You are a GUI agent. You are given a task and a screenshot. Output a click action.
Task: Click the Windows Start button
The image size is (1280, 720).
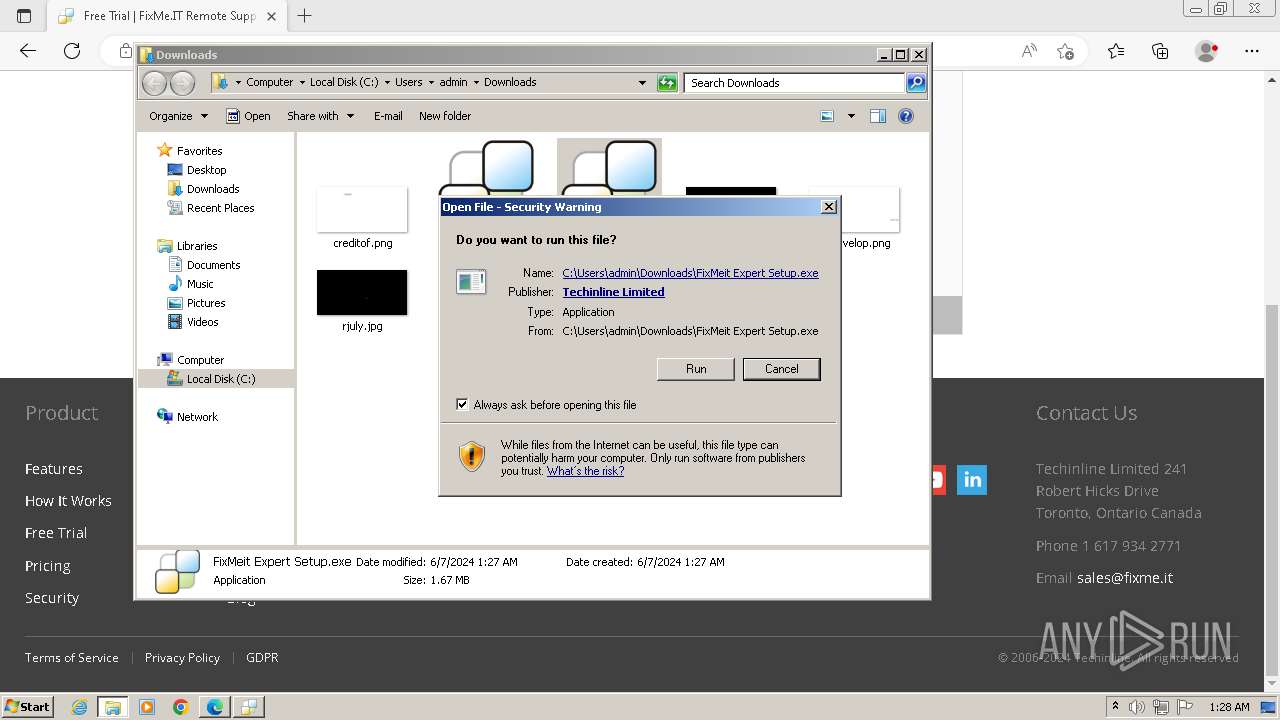(27, 707)
